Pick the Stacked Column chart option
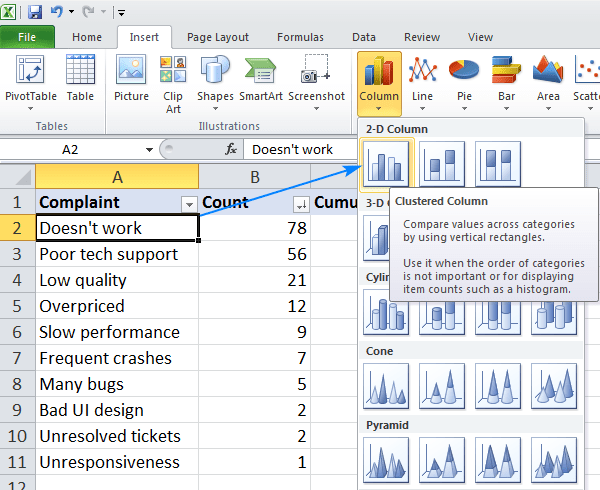Image resolution: width=600 pixels, height=490 pixels. click(442, 164)
